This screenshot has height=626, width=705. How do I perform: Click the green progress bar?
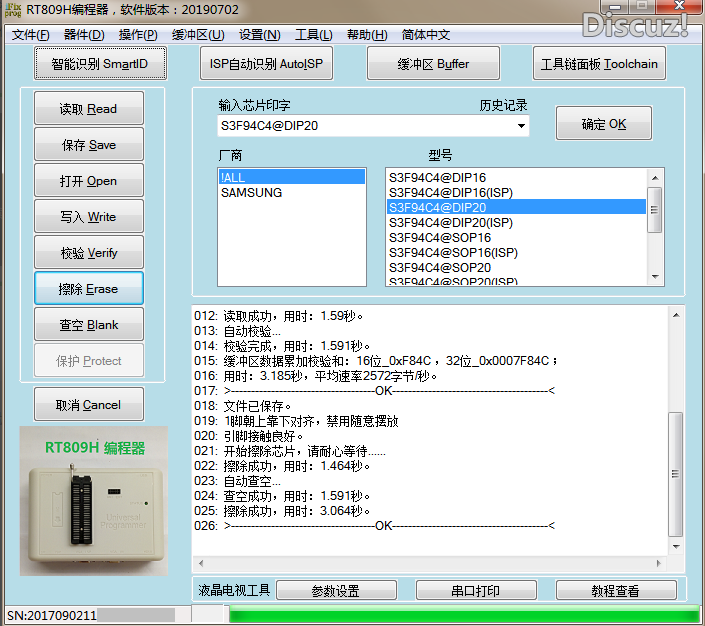(464, 614)
